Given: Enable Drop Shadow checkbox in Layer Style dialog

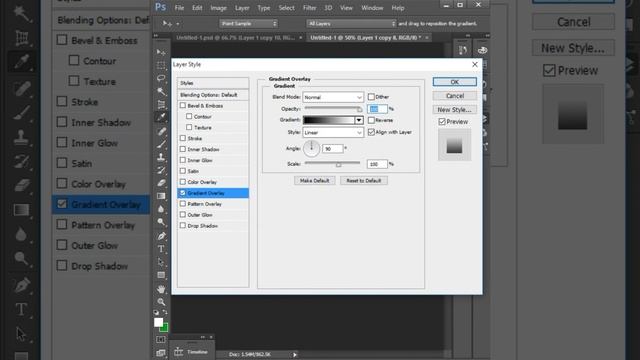Looking at the screenshot, I should 183,225.
